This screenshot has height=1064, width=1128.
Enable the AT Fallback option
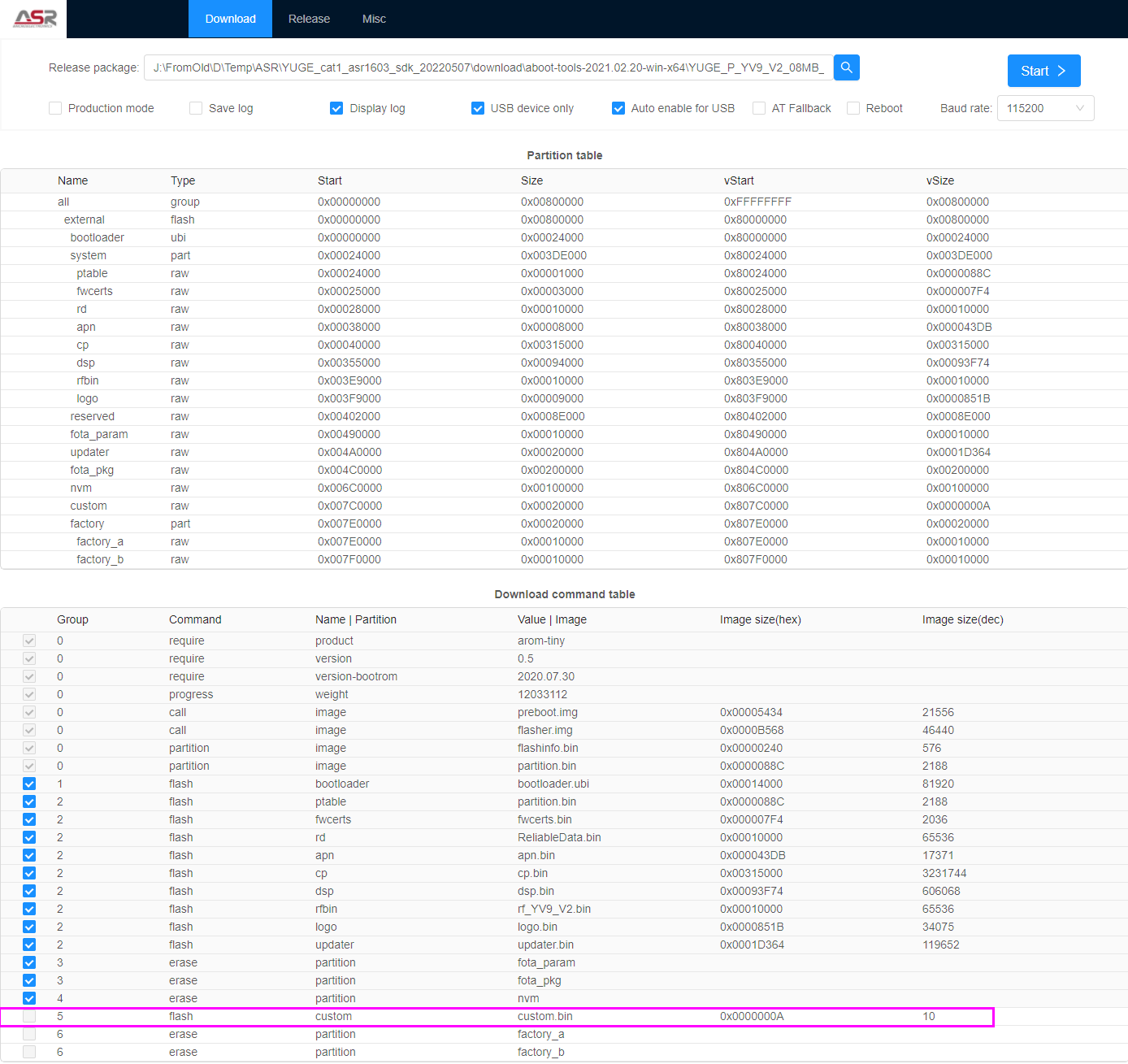tap(758, 107)
